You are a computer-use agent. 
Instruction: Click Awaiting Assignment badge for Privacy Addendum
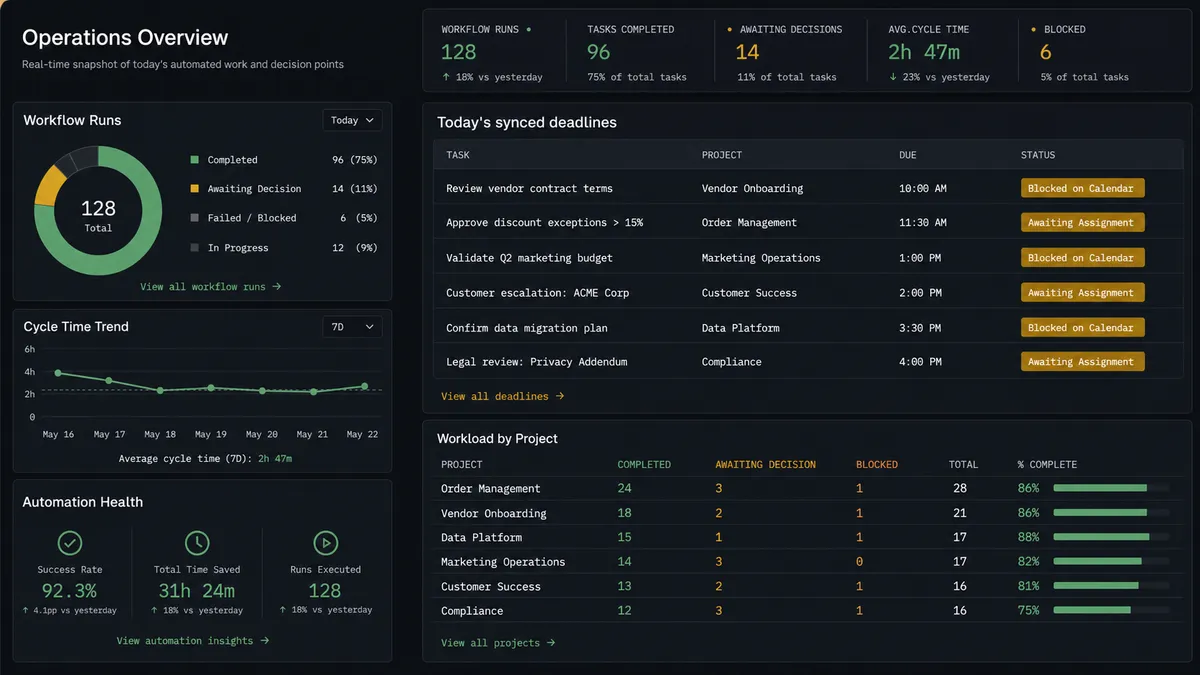1082,362
